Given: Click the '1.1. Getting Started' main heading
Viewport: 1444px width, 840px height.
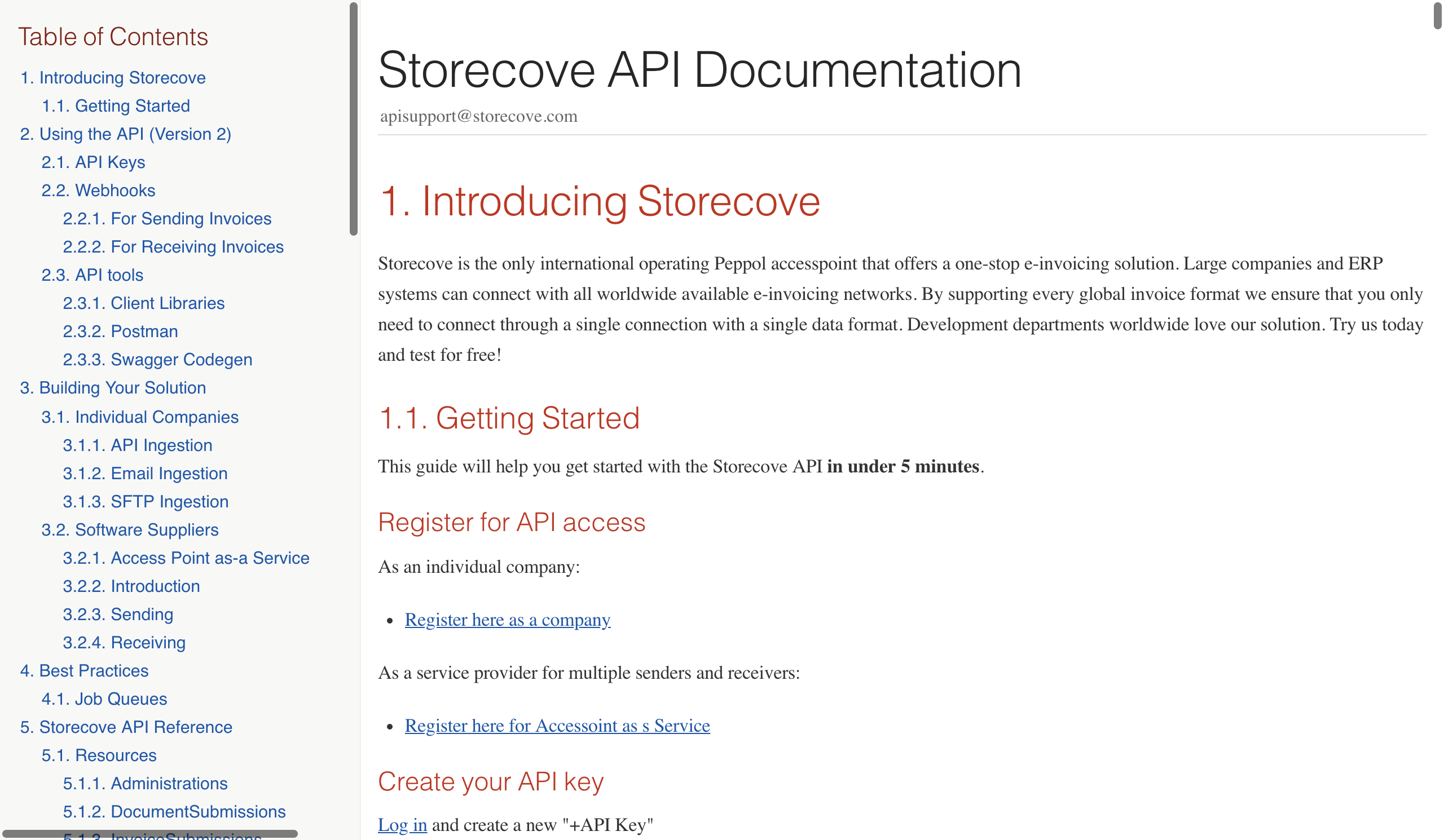Looking at the screenshot, I should [509, 418].
